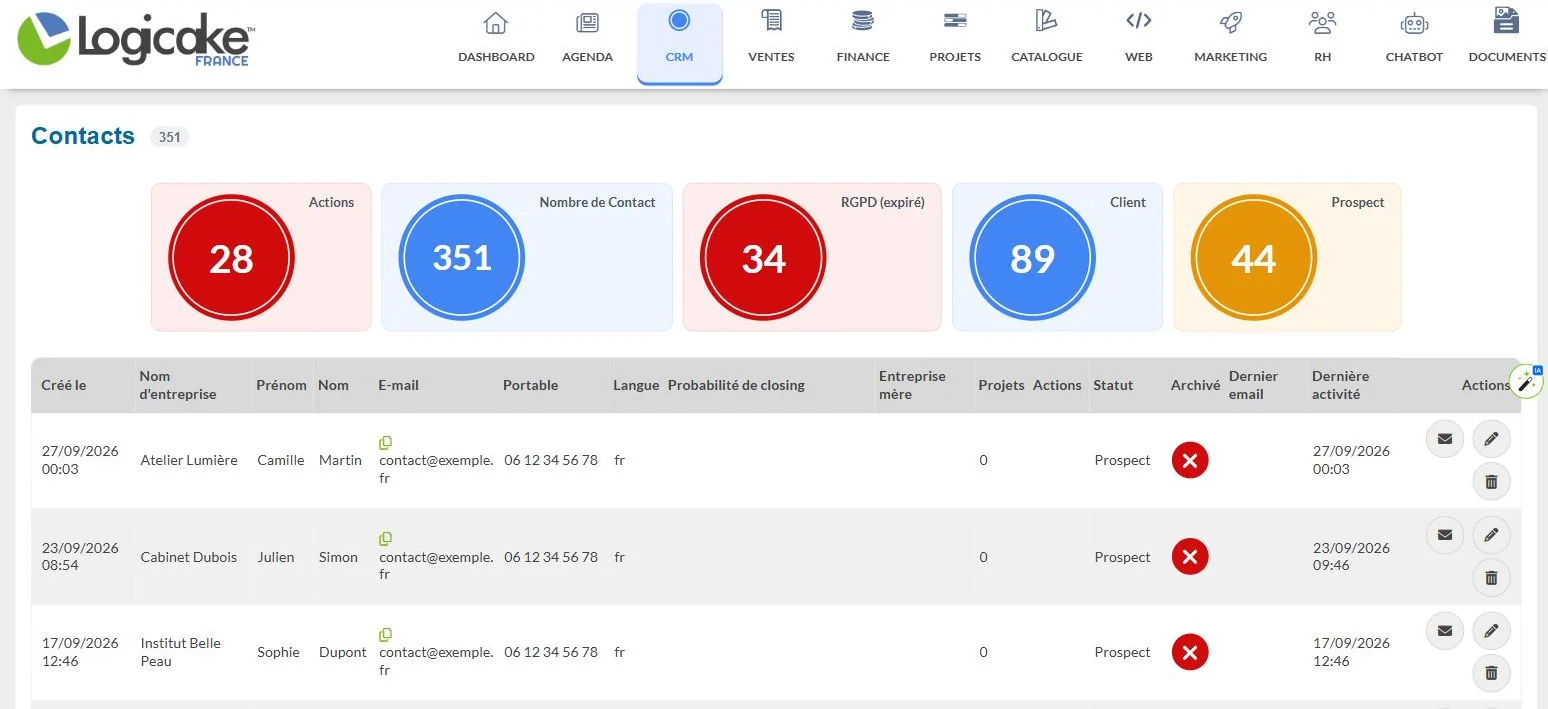Click the Cabinet Dubois company name
The image size is (1548, 709).
point(189,557)
